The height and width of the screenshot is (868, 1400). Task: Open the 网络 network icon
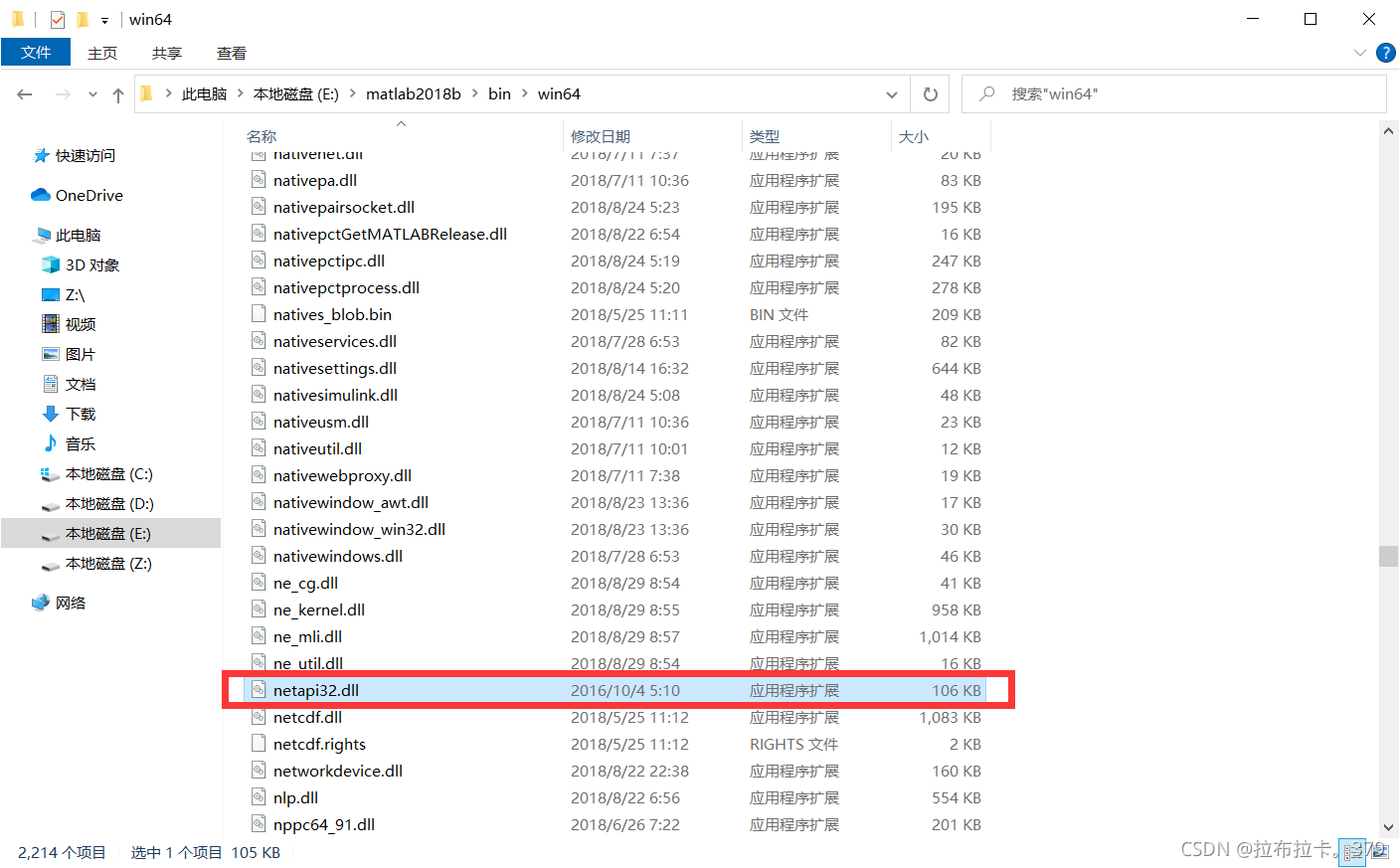point(41,603)
